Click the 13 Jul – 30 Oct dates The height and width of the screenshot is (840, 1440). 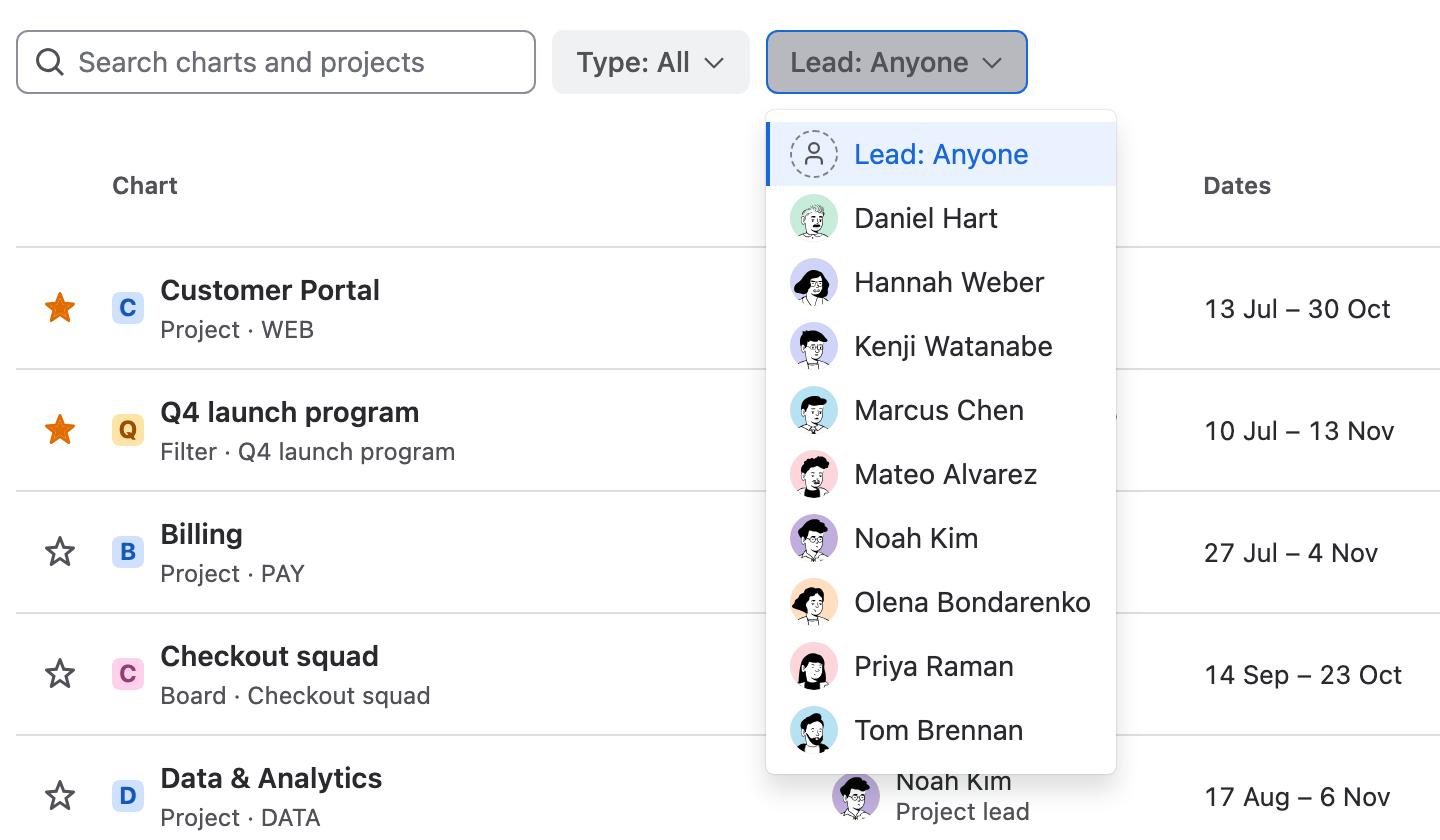pyautogui.click(x=1297, y=309)
